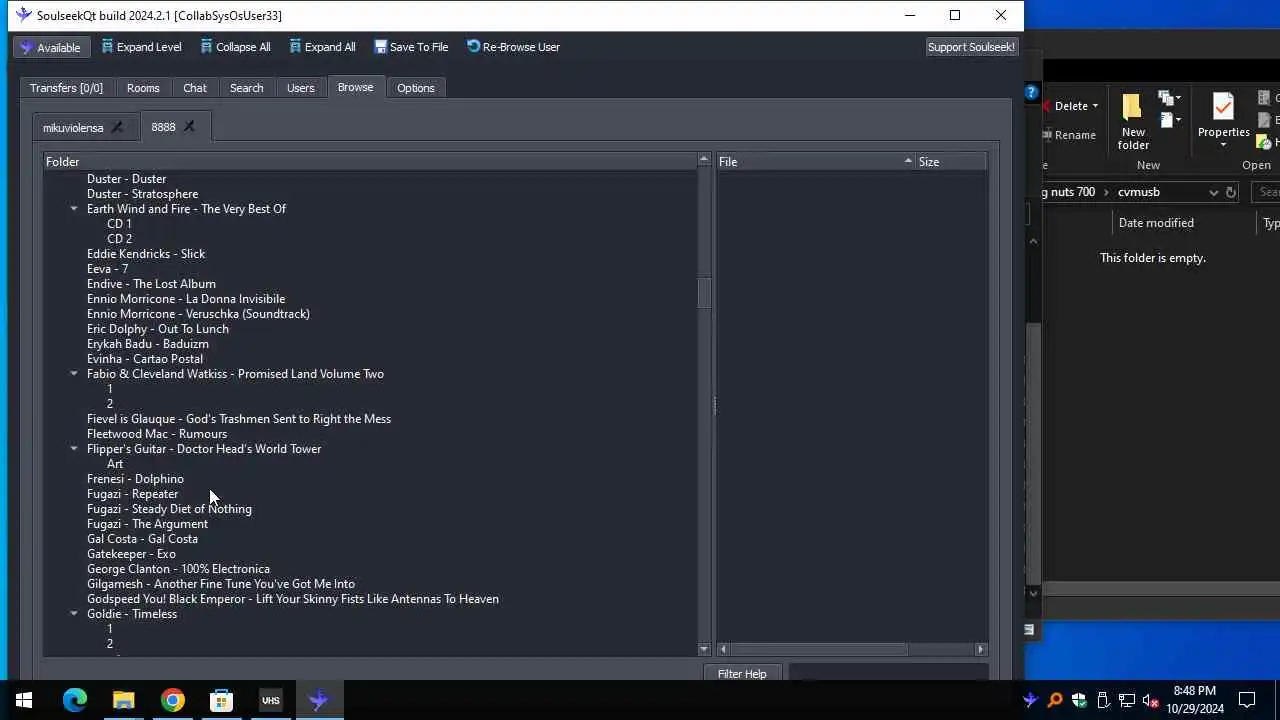Open network status tray icon

pyautogui.click(x=1127, y=700)
